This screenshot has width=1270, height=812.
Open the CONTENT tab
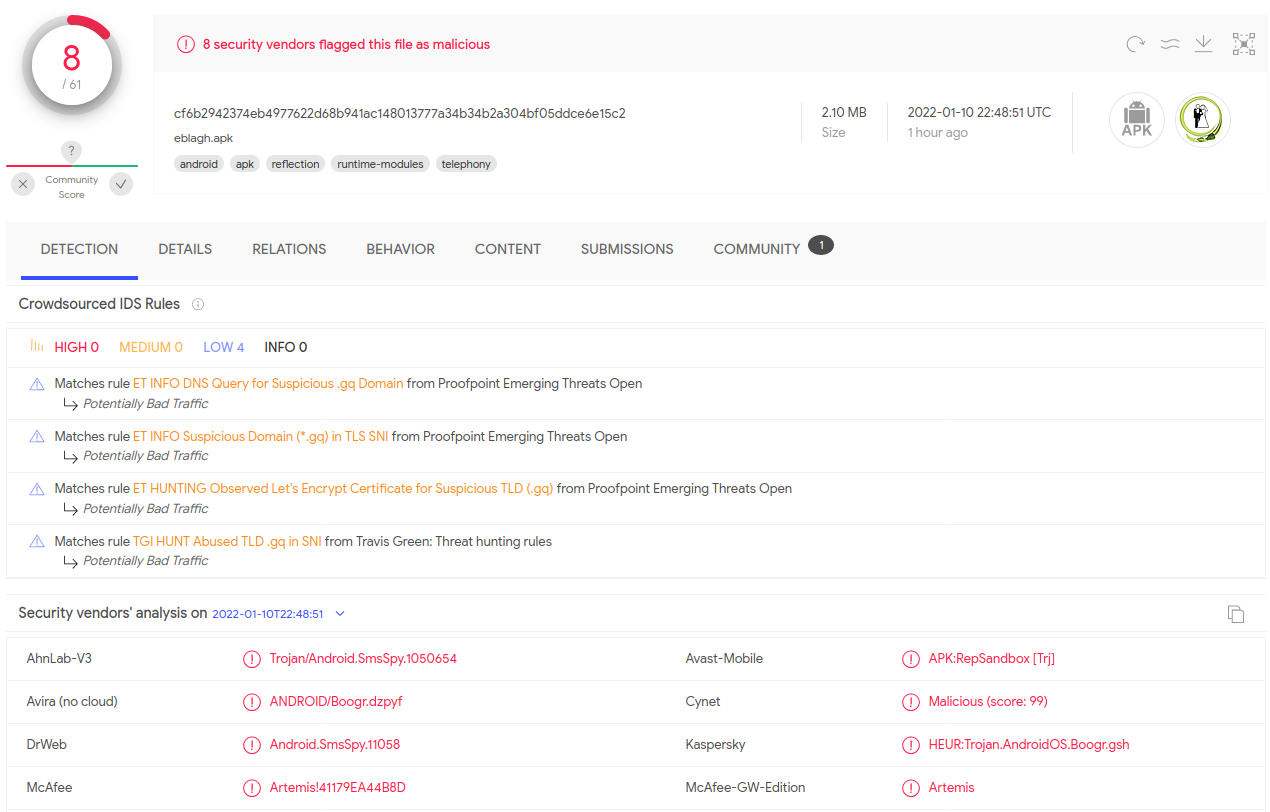point(508,249)
